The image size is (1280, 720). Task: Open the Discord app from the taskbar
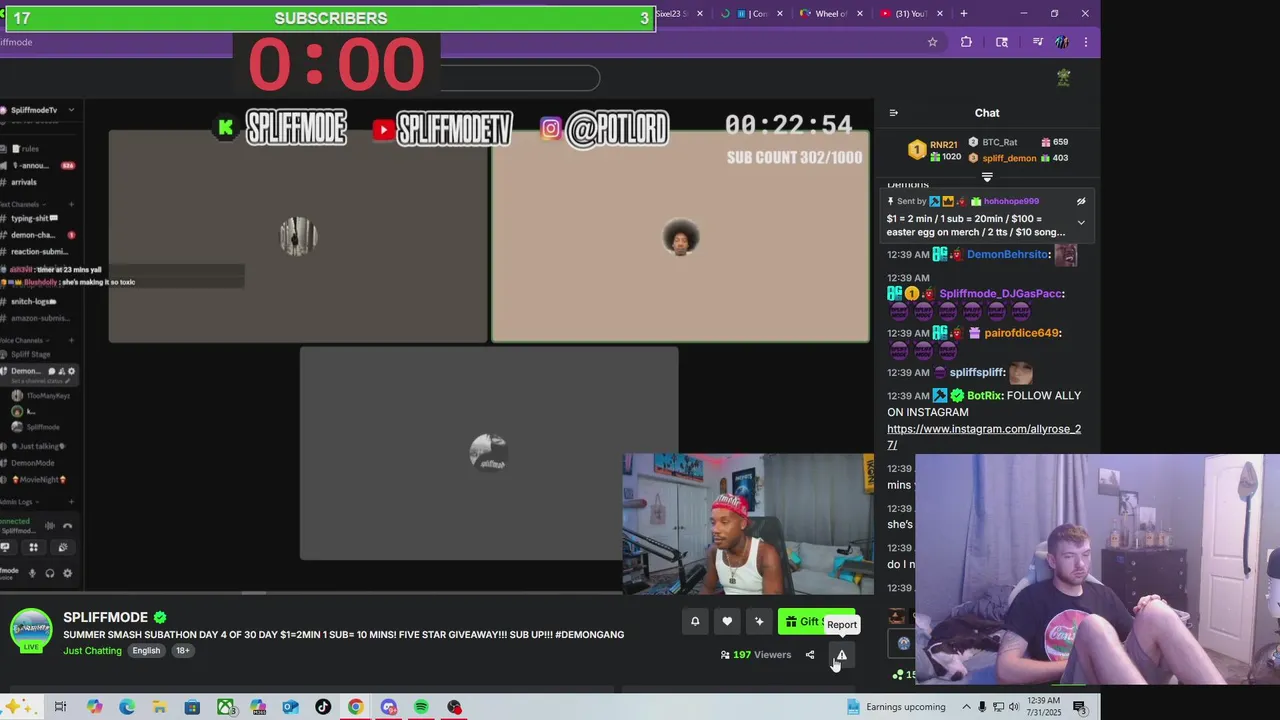(389, 707)
